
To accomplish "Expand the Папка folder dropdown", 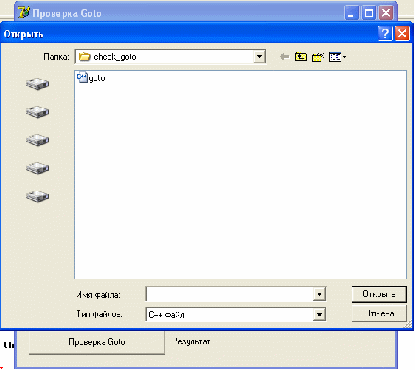I will tap(259, 57).
